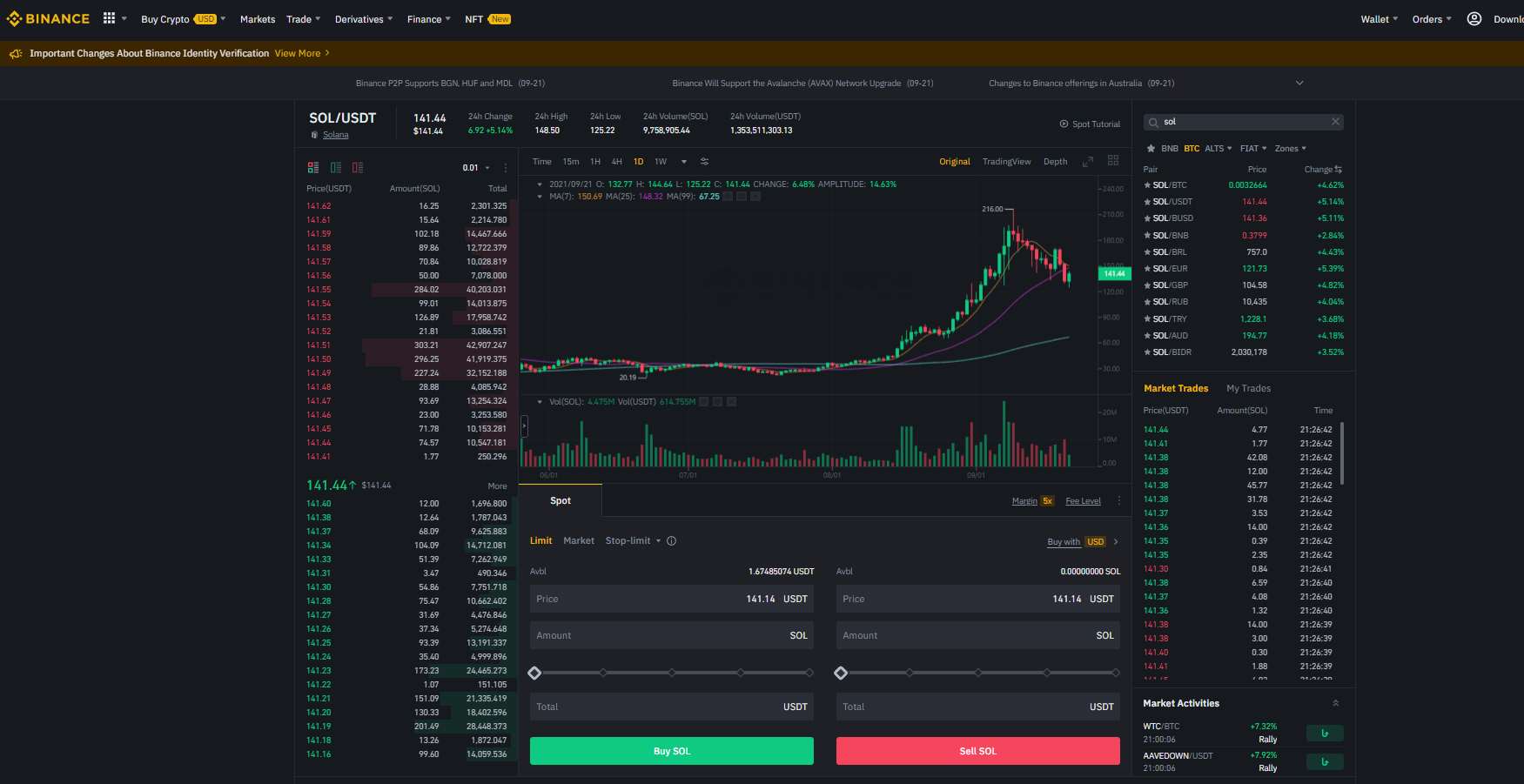Open Margin 5x link
Image resolution: width=1524 pixels, height=784 pixels.
pos(1033,501)
